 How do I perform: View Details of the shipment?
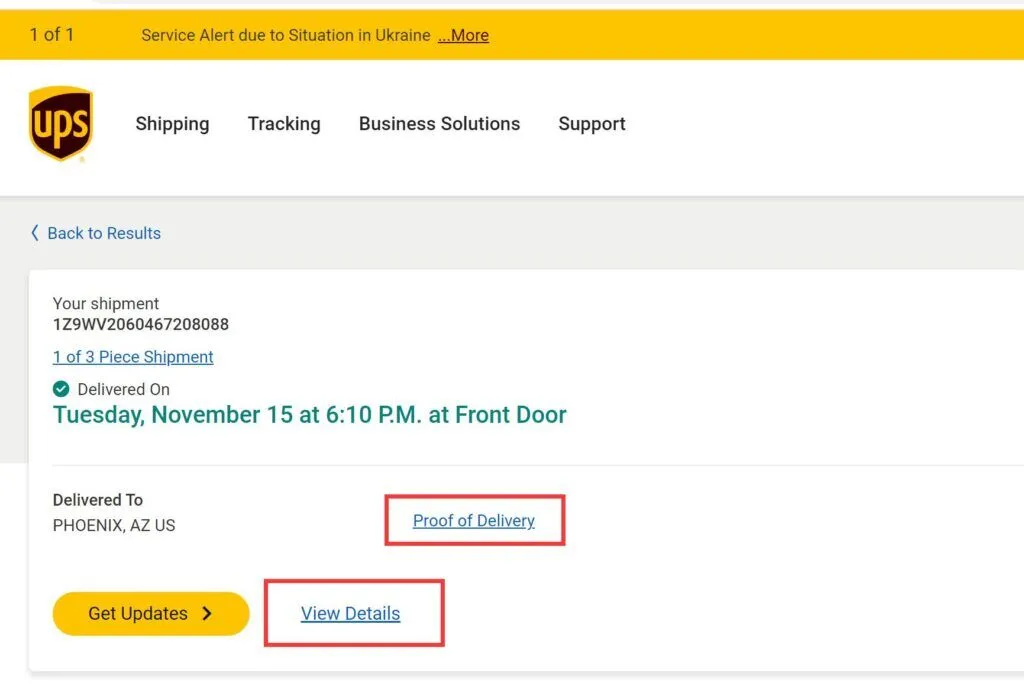click(x=352, y=613)
